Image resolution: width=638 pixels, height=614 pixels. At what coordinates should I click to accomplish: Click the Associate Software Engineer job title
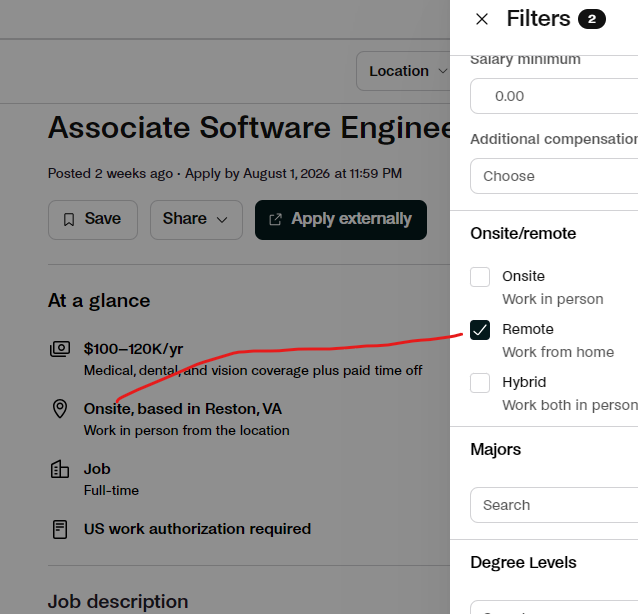[249, 128]
